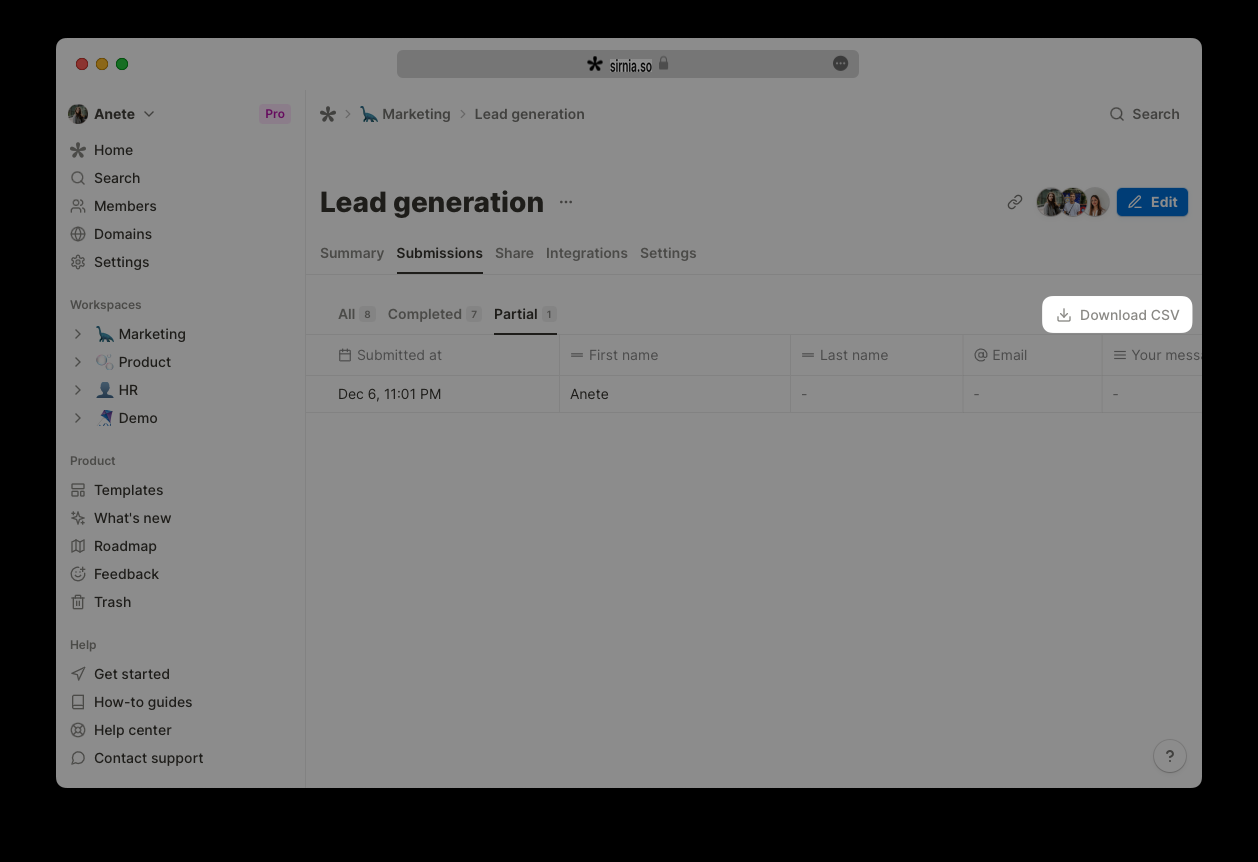Screen dimensions: 1258x862
Task: Click the Lead generation breadcrumb
Action: pos(529,114)
